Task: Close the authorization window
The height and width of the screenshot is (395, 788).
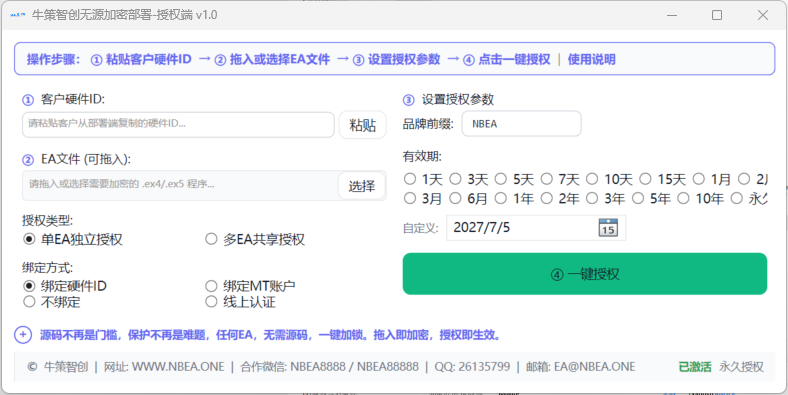Action: 762,15
